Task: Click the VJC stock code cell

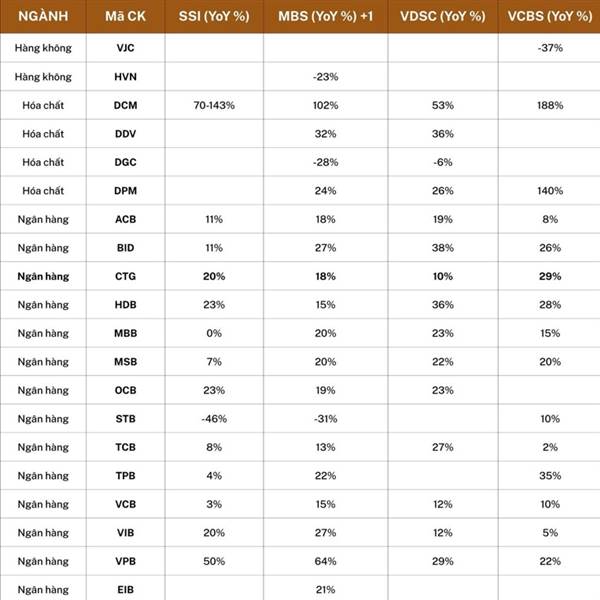Action: pos(126,48)
